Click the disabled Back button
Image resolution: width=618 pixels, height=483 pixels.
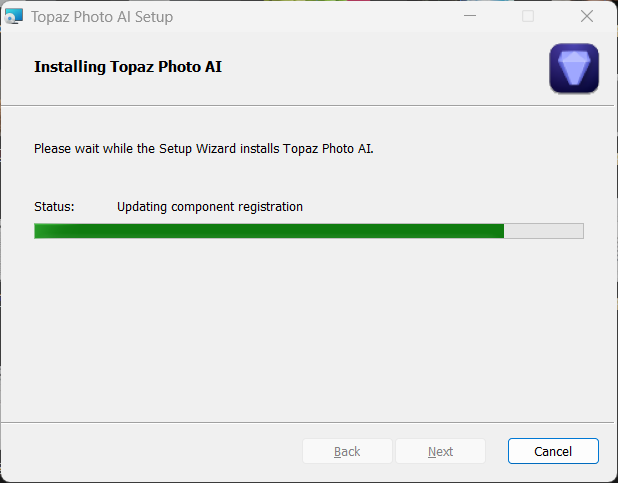pyautogui.click(x=347, y=451)
